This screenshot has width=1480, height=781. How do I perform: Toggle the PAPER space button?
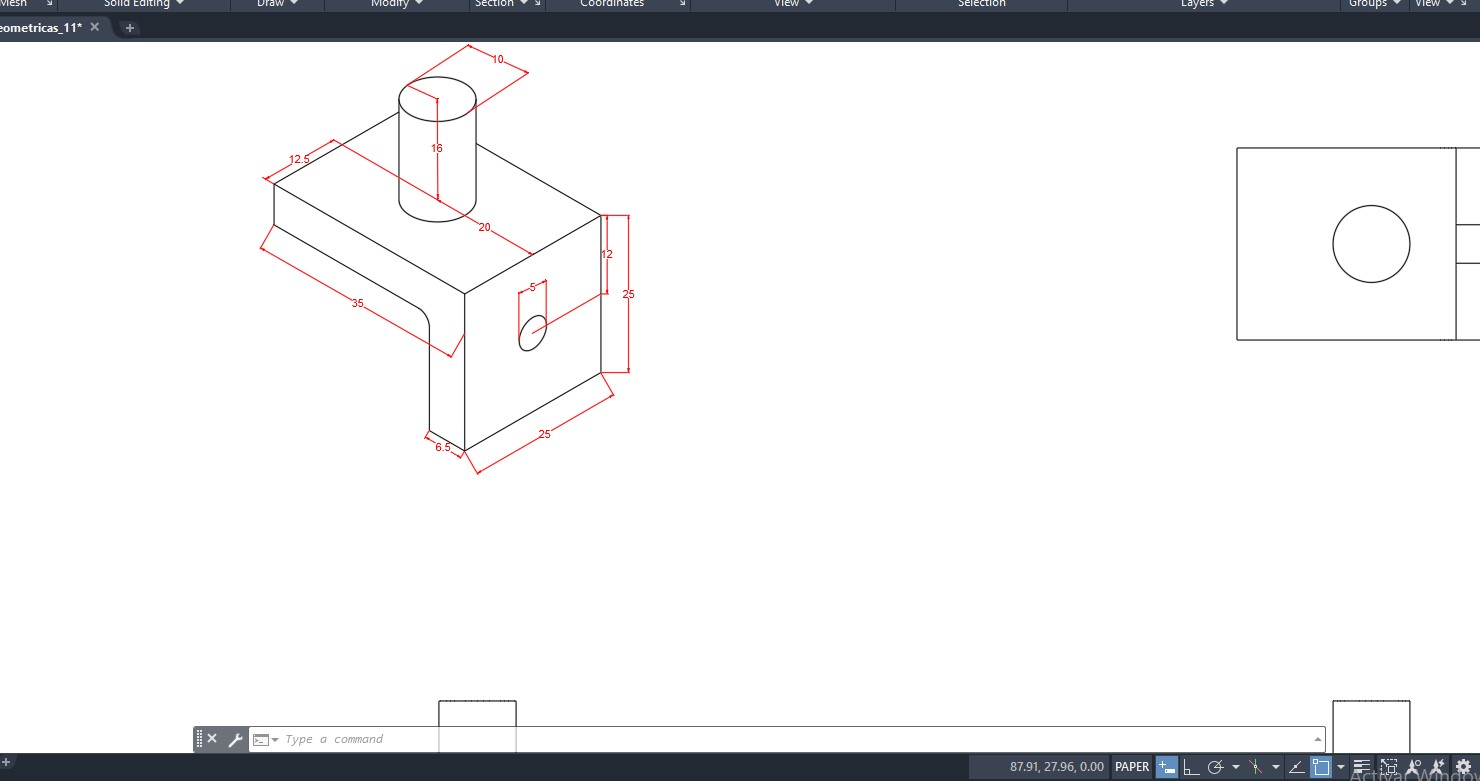pyautogui.click(x=1132, y=767)
